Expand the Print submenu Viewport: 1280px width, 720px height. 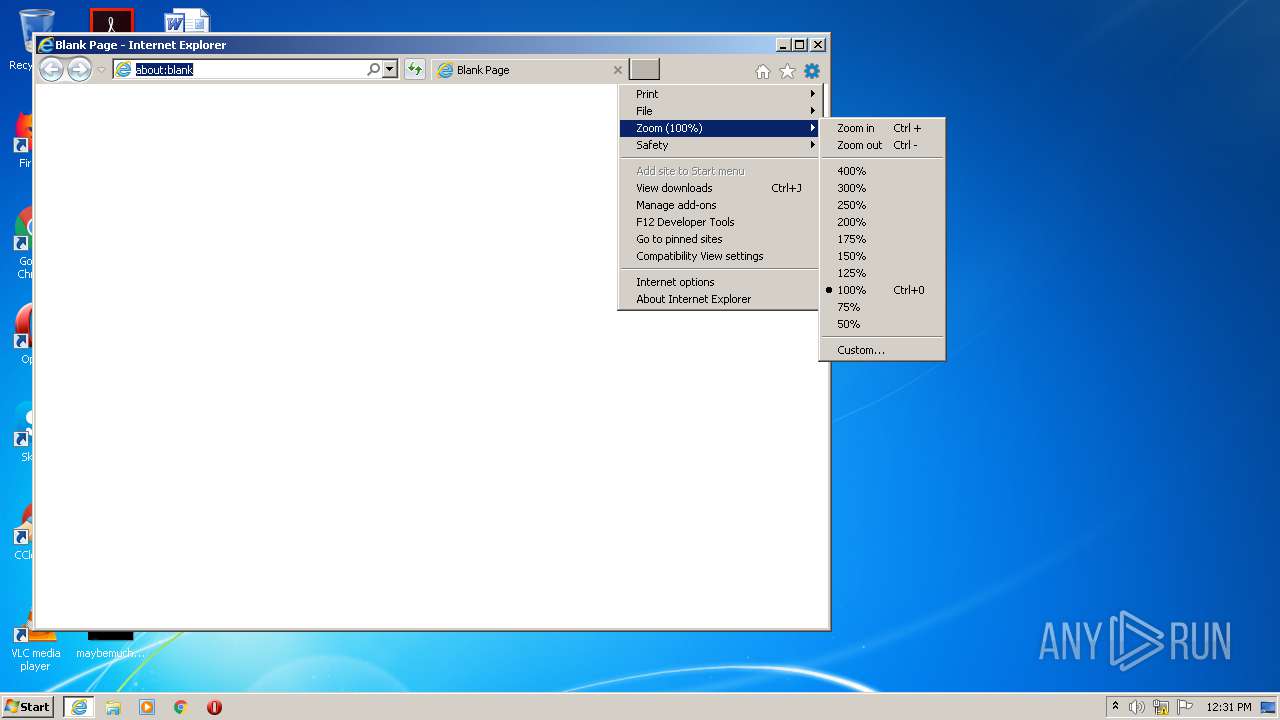(x=719, y=94)
